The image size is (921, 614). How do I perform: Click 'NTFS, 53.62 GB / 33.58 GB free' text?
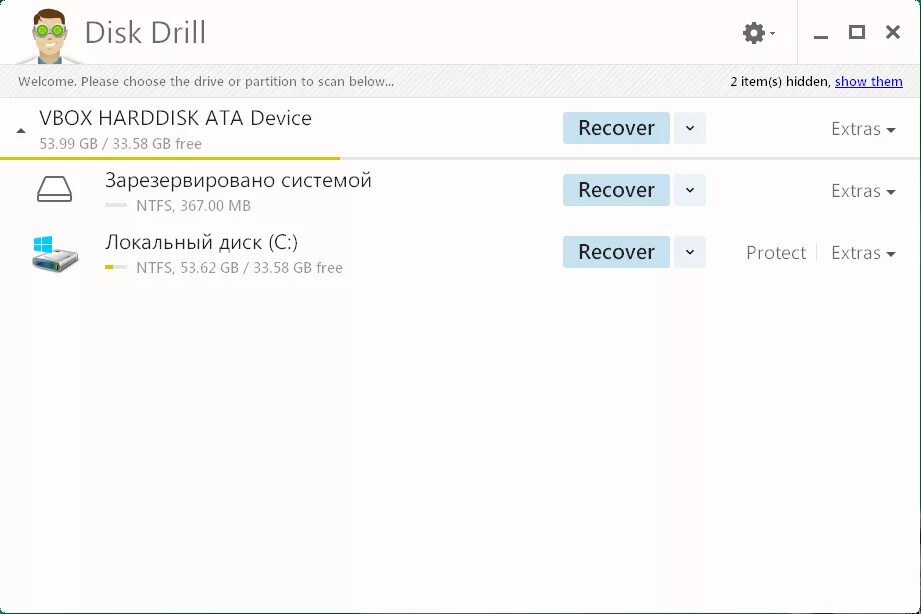click(239, 268)
